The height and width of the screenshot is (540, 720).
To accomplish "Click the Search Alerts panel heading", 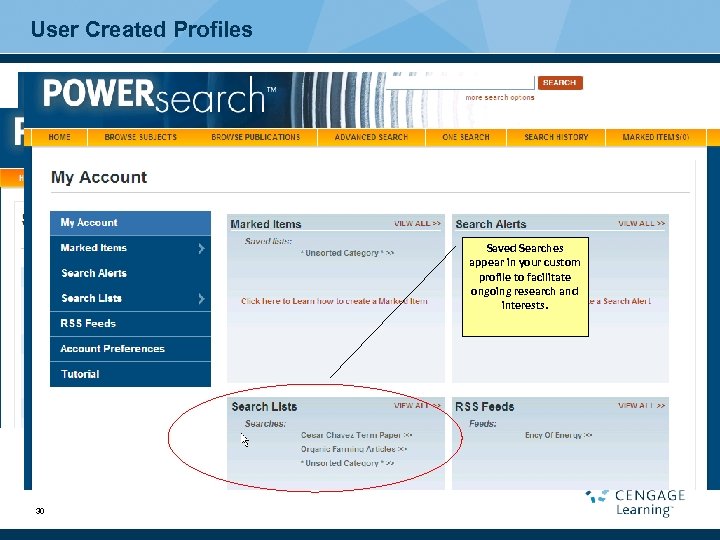I will (x=491, y=224).
